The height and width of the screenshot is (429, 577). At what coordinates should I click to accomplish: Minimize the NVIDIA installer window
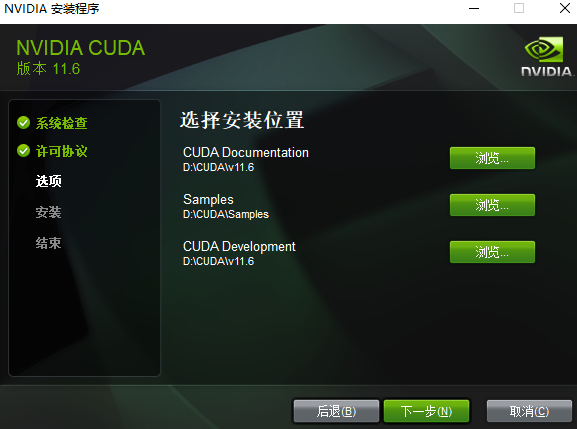474,8
